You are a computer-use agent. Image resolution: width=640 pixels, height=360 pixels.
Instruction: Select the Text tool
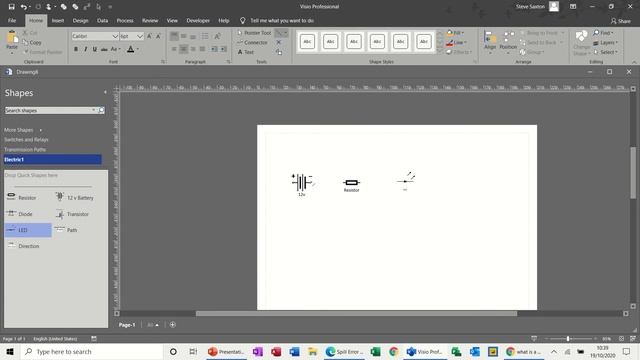[246, 52]
